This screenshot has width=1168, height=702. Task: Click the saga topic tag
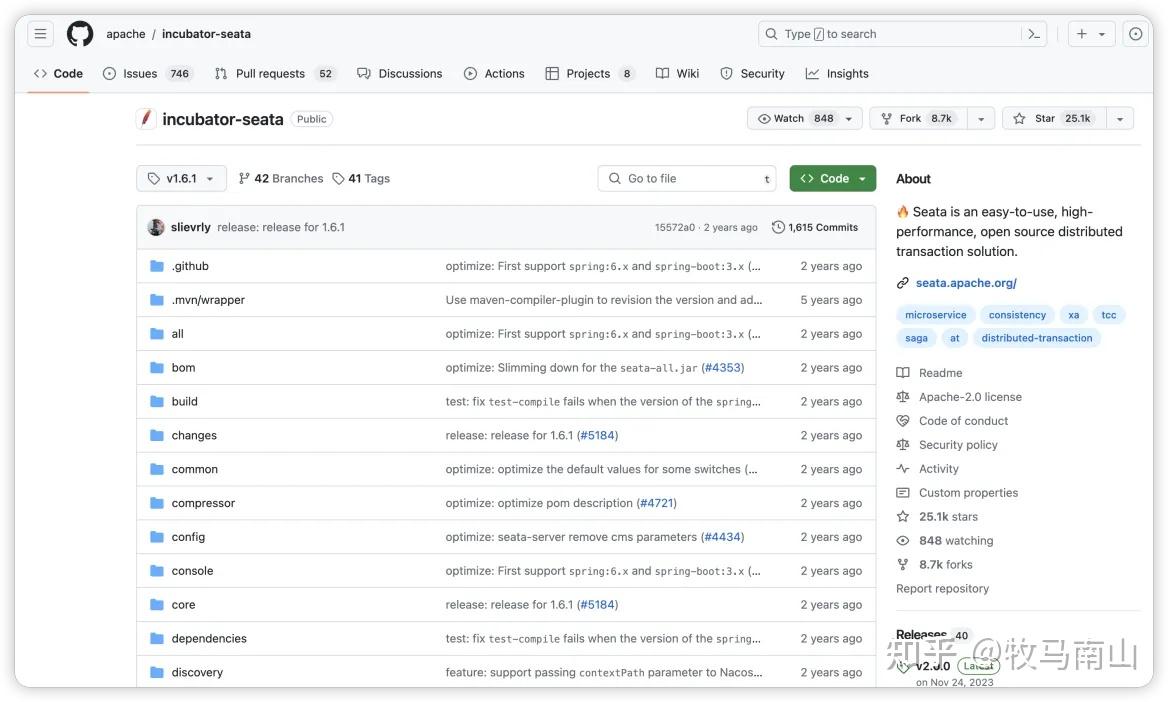coord(916,338)
